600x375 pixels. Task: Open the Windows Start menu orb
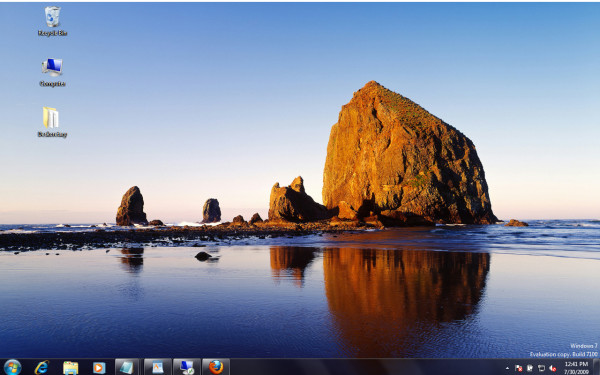coord(13,367)
